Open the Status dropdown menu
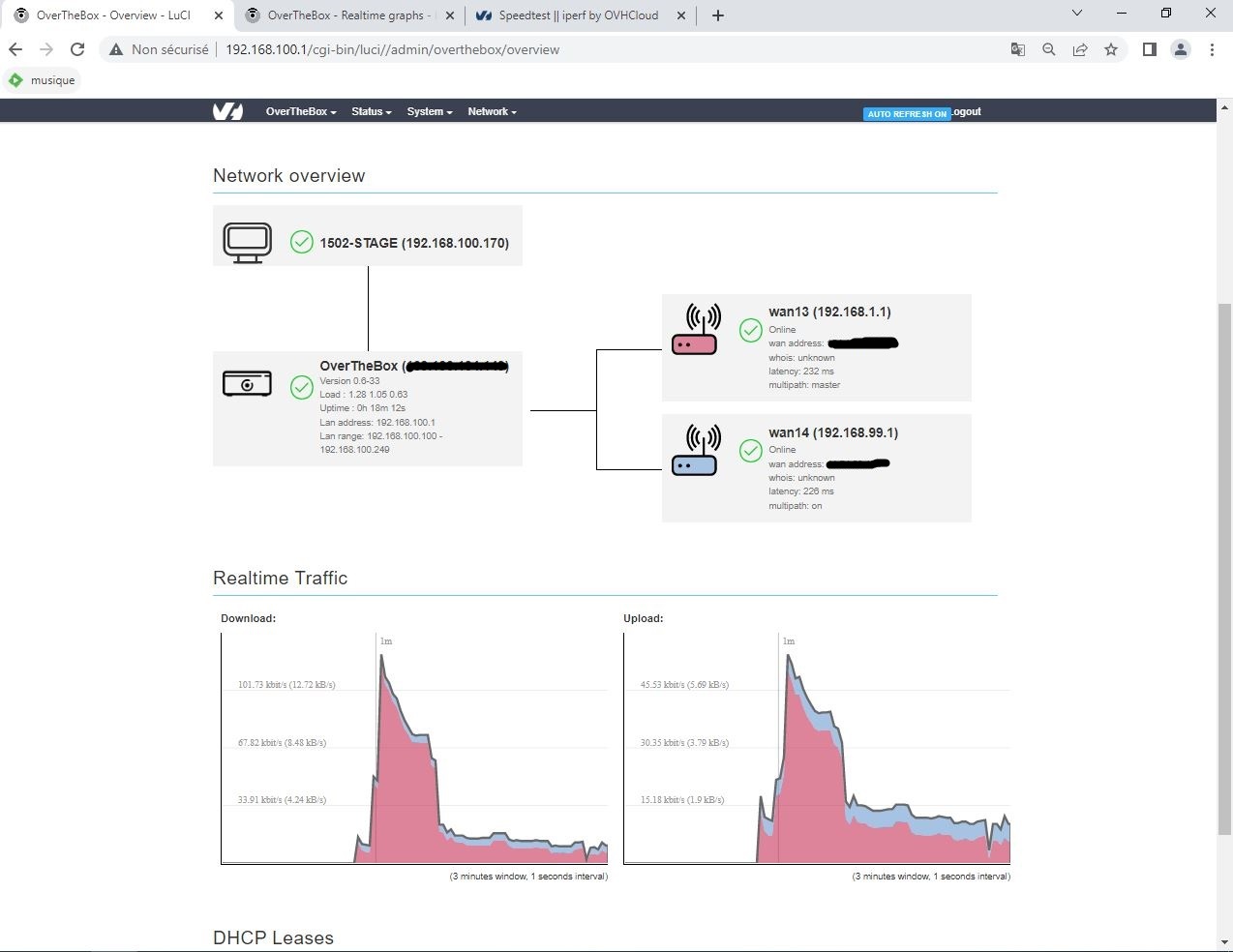The image size is (1233, 952). pyautogui.click(x=371, y=112)
